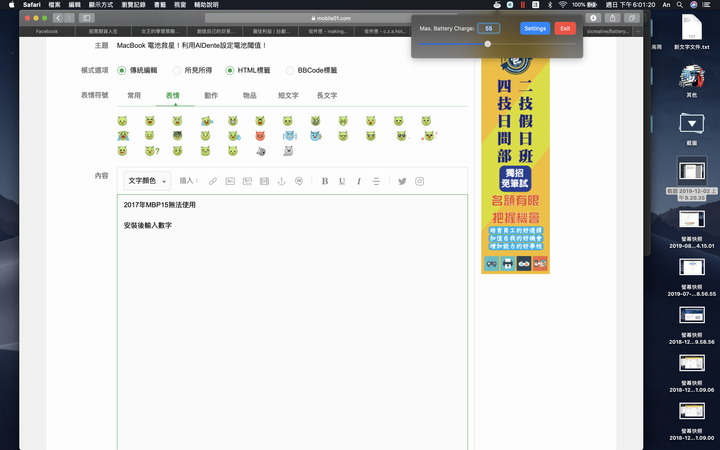Click the AlDente menu bar icon
This screenshot has height=450, width=720.
point(497,5)
